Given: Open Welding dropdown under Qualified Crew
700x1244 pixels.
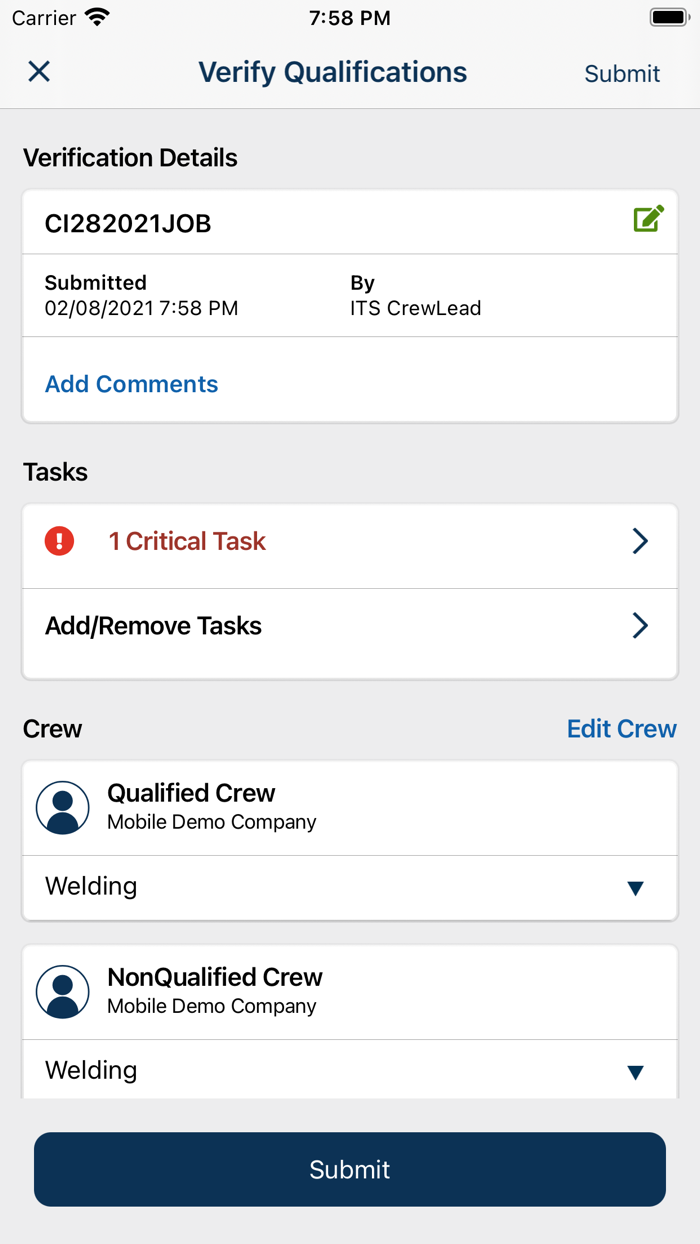Looking at the screenshot, I should [x=634, y=887].
